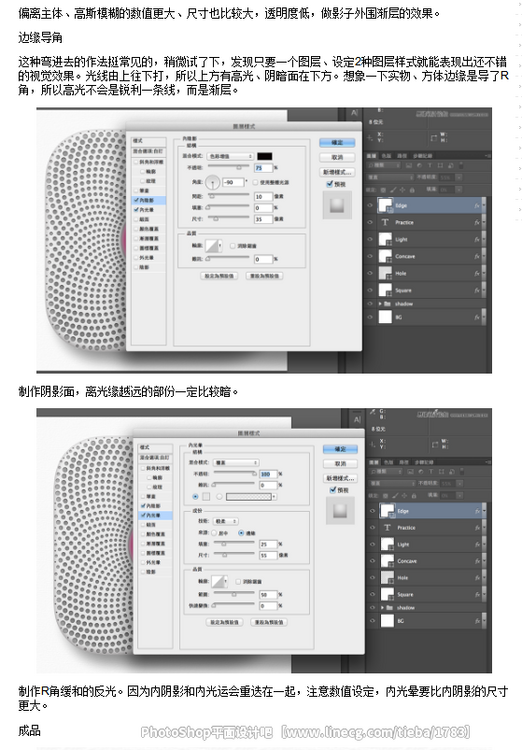Open contour picker arrow in Inner Glow dialog
Image resolution: width=522 pixels, height=750 pixels.
226,582
